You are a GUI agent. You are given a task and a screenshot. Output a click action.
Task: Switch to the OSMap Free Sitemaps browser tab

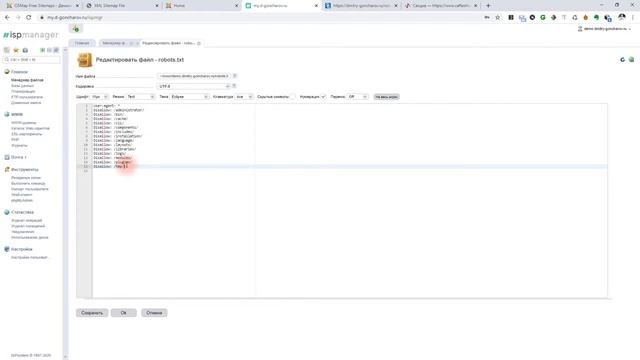42,6
